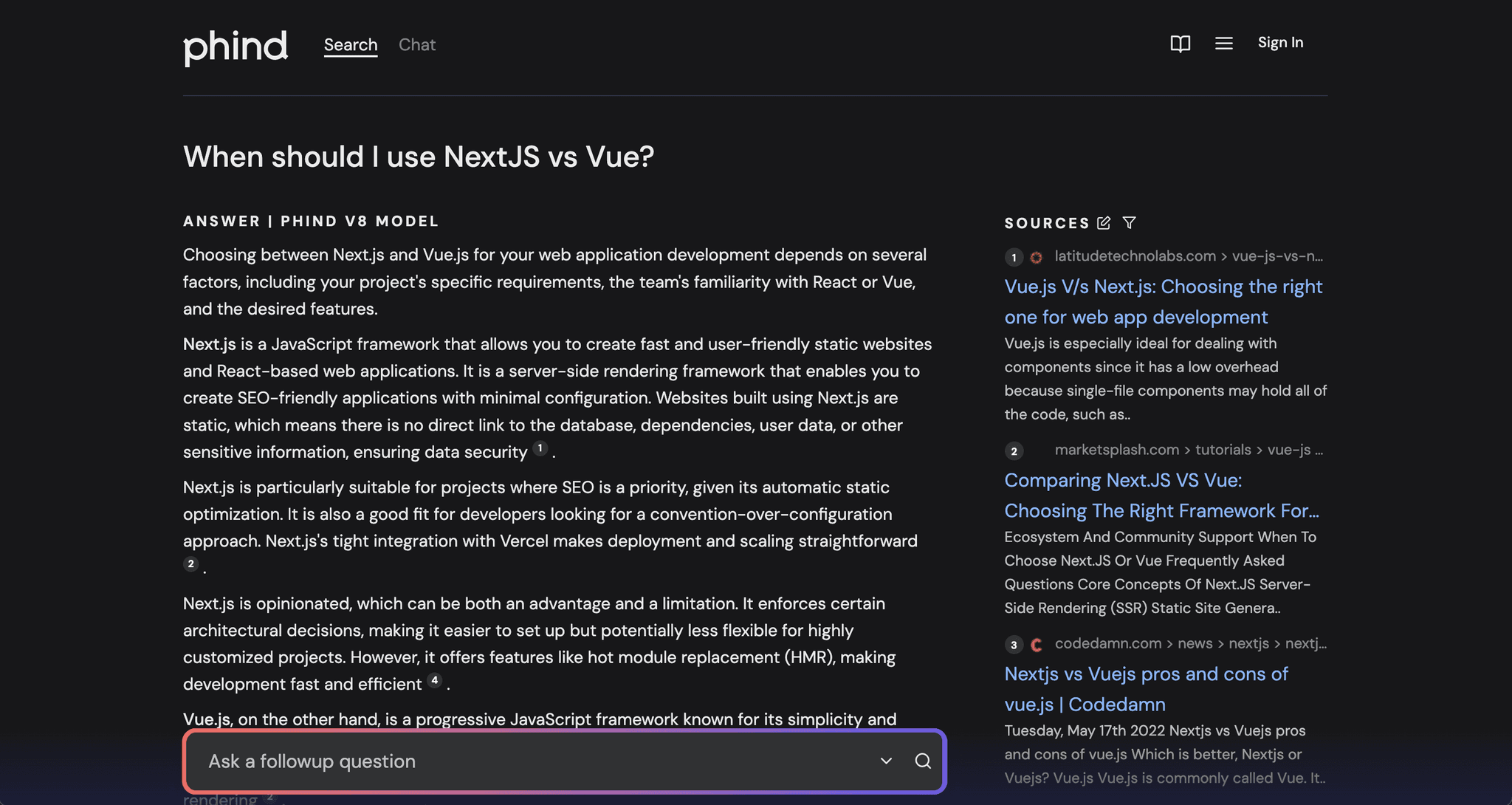Switch to the Chat tab
The width and height of the screenshot is (1512, 805).
pos(417,44)
